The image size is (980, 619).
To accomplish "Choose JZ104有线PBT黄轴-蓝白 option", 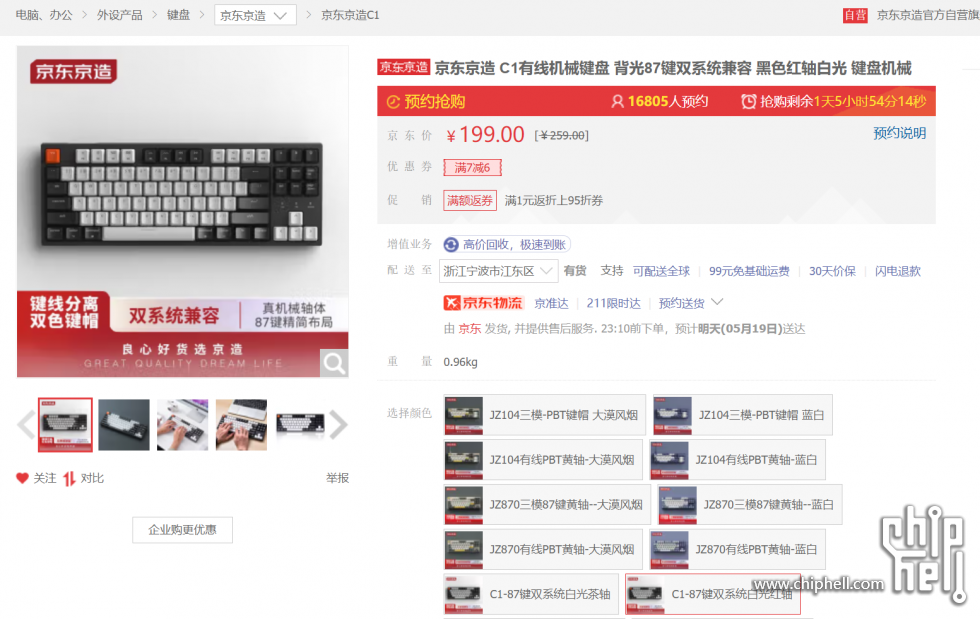I will pyautogui.click(x=738, y=460).
